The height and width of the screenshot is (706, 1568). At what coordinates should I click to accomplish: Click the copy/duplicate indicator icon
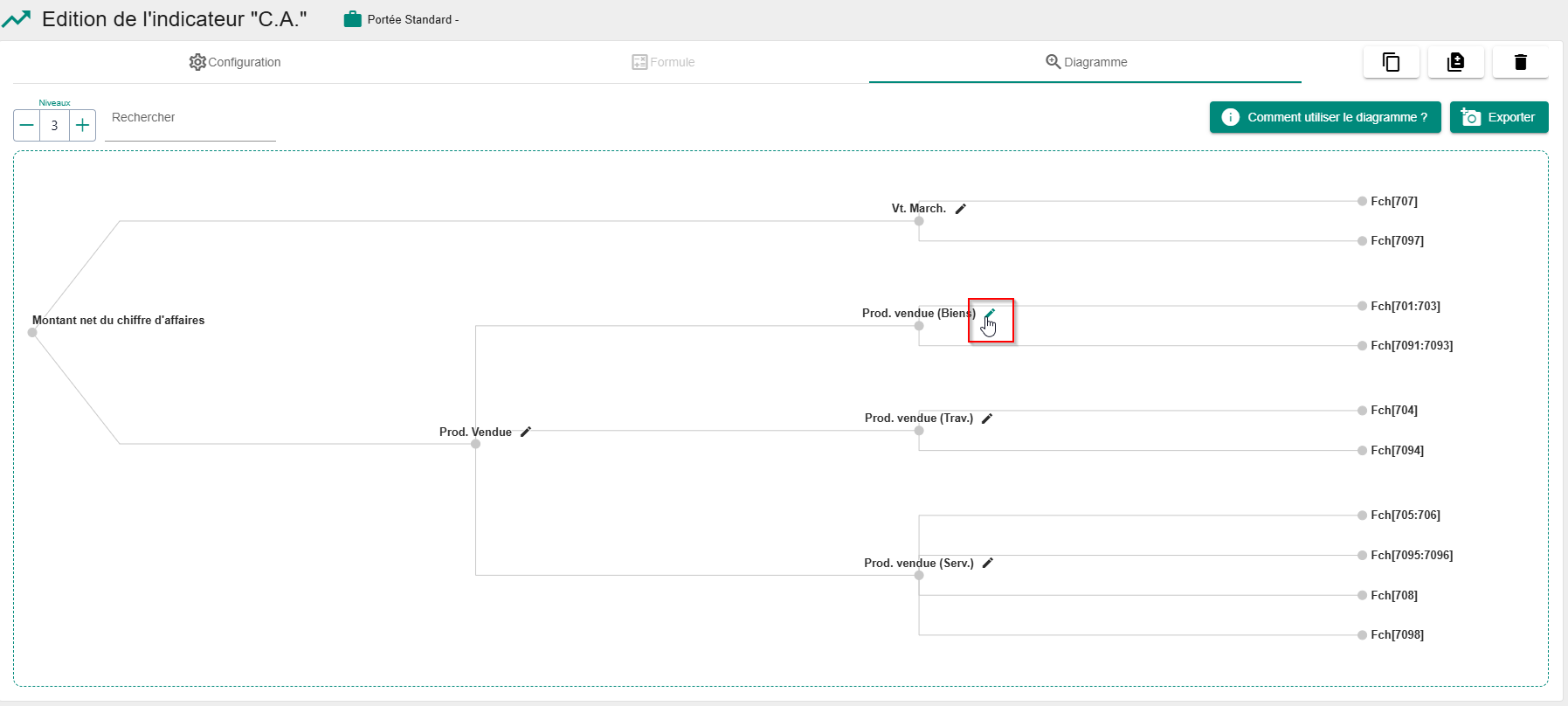1391,62
